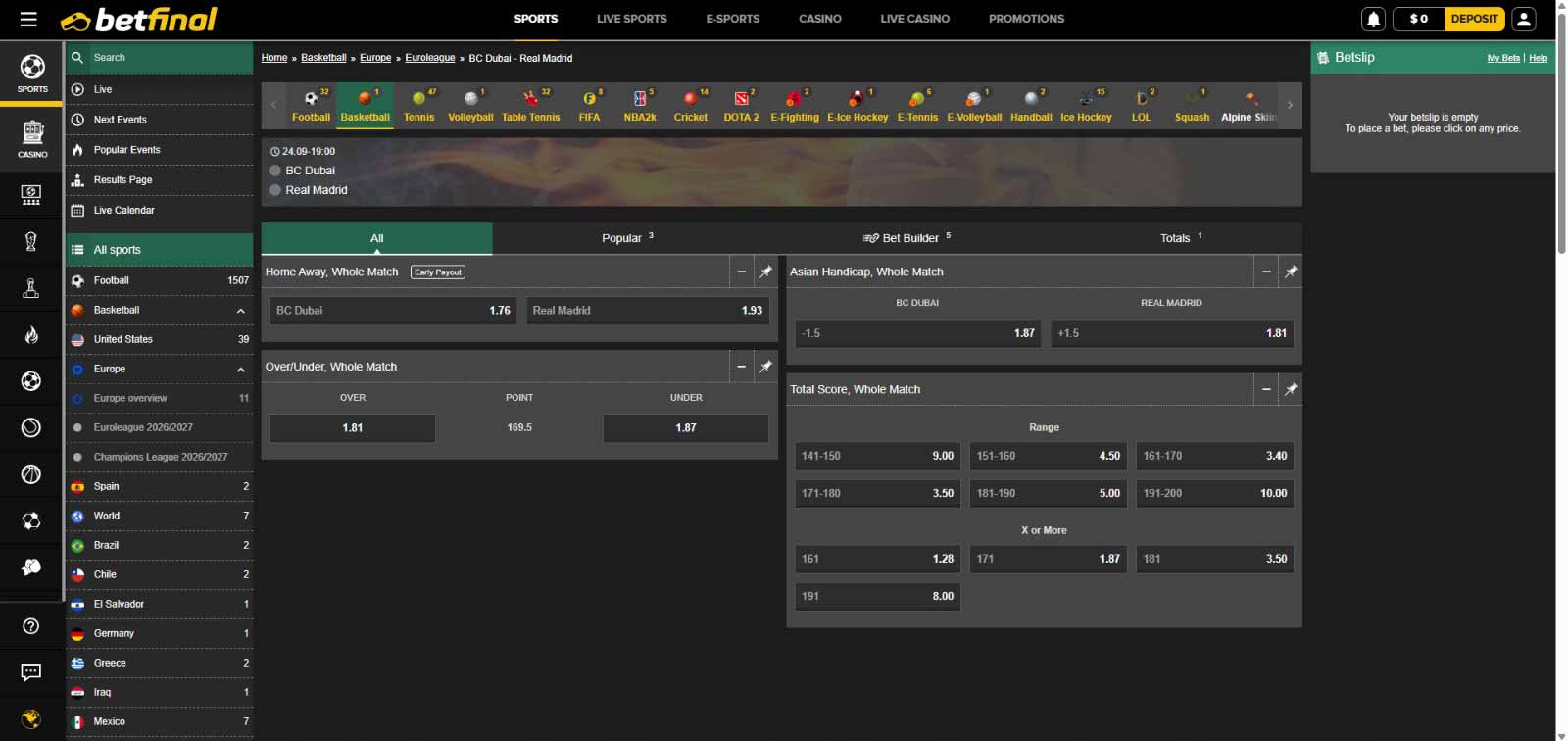The height and width of the screenshot is (741, 1568).
Task: Open the betslip Help link
Action: tap(1539, 59)
